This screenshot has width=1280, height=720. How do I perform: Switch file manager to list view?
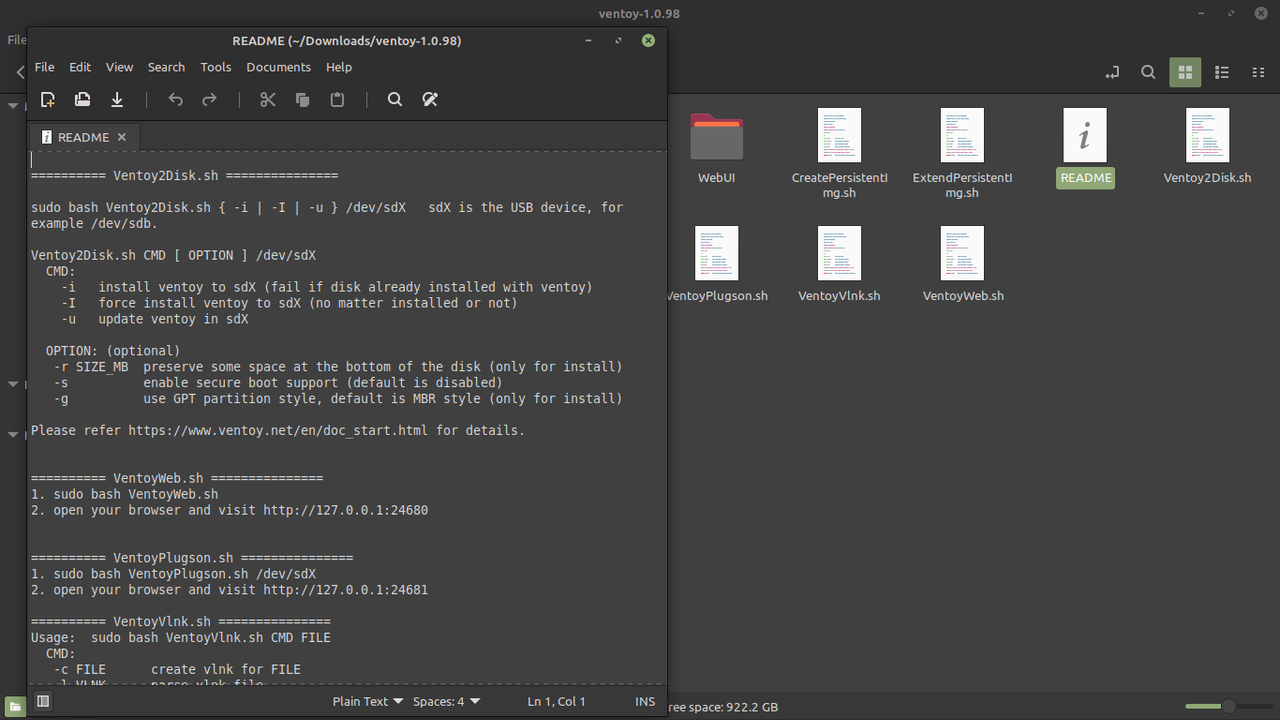1222,72
